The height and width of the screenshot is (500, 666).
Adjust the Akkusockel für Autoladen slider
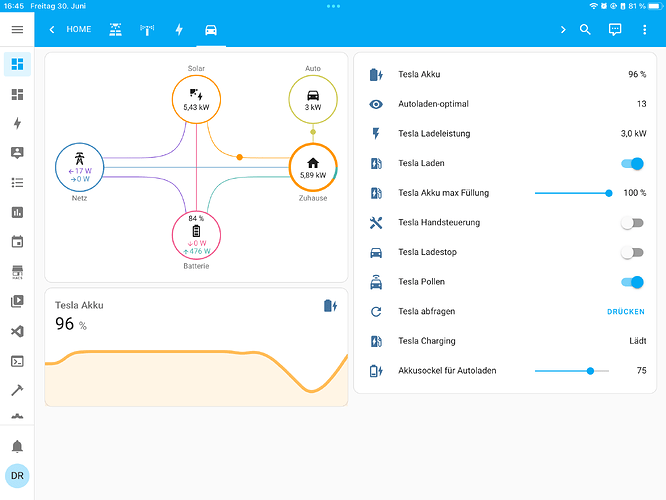click(572, 371)
